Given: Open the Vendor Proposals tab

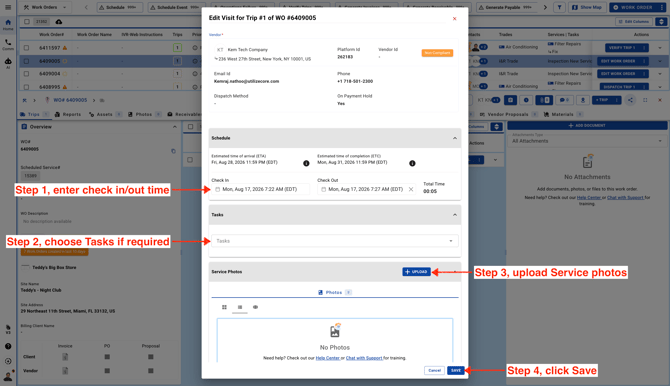Looking at the screenshot, I should 508,115.
